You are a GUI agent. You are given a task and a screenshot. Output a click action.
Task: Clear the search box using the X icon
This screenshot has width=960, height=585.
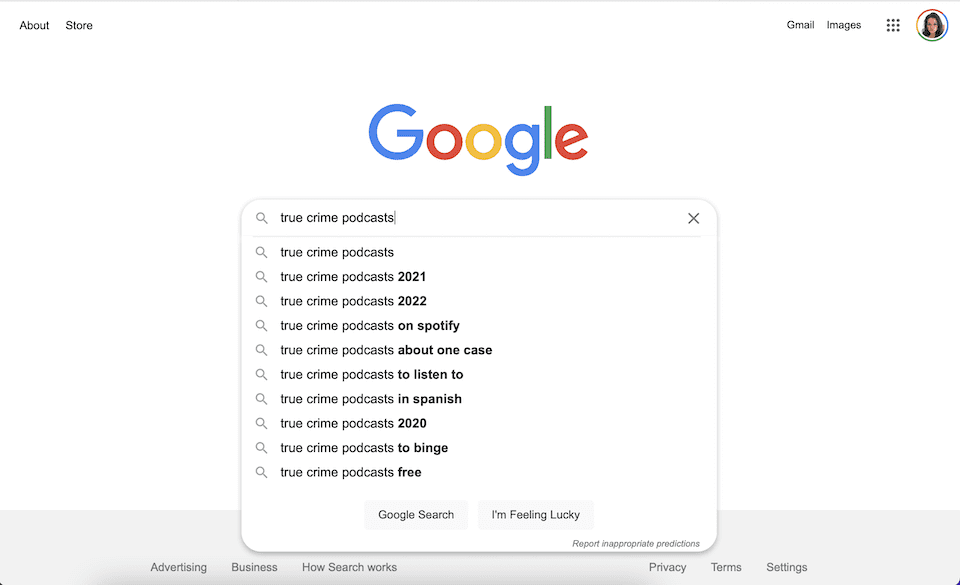tap(693, 218)
